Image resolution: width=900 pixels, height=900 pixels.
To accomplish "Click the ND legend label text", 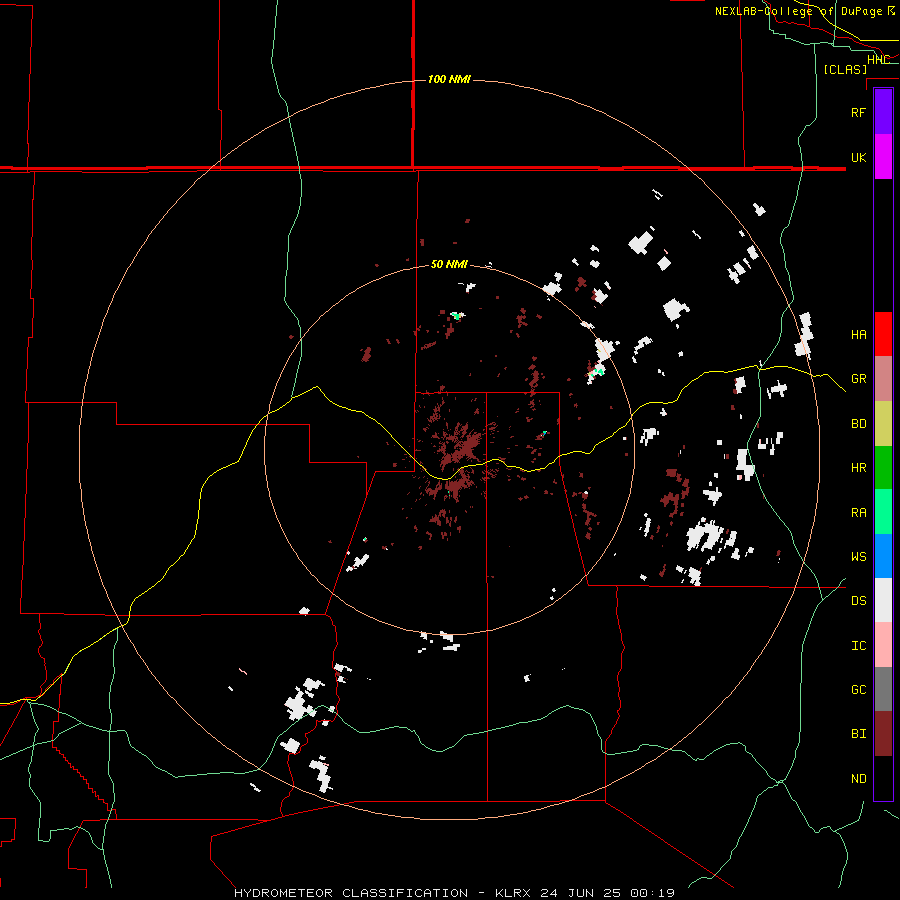I will point(858,779).
